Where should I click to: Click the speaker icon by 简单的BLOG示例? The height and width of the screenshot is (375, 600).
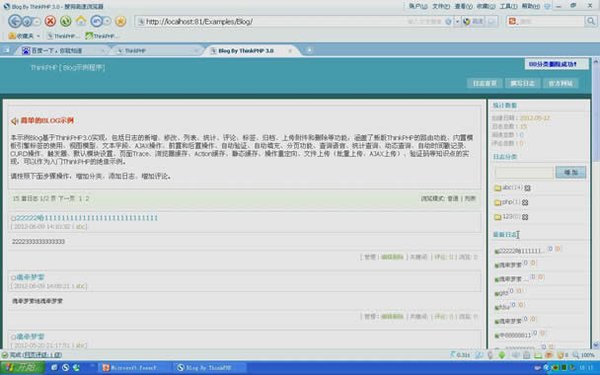(14, 121)
